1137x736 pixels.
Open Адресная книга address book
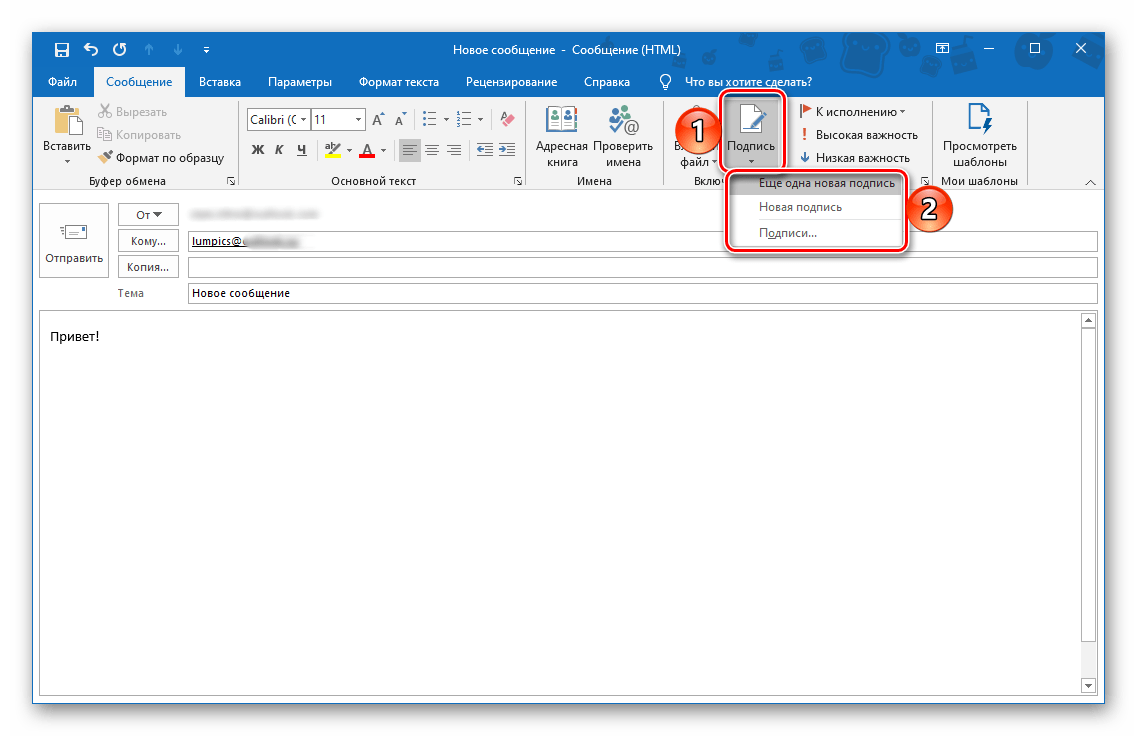[562, 136]
